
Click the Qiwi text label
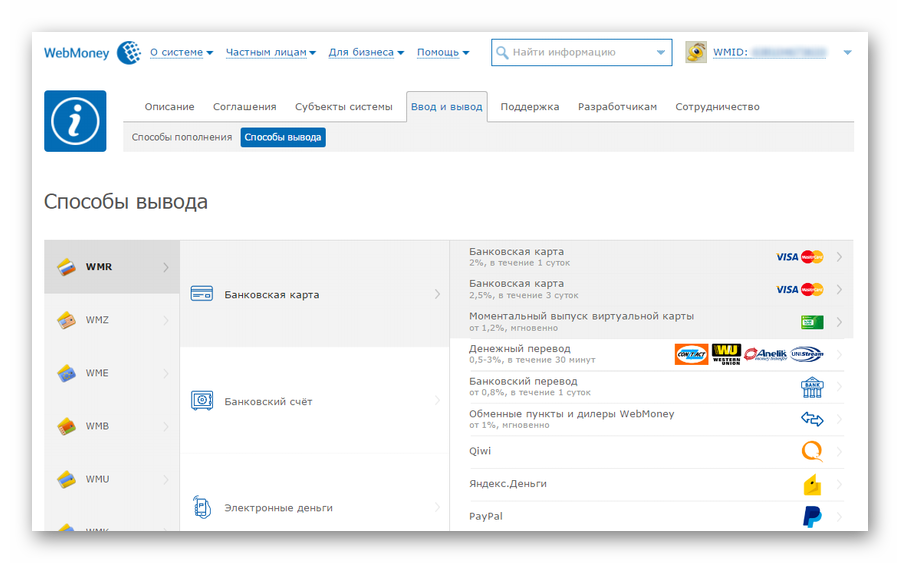480,451
